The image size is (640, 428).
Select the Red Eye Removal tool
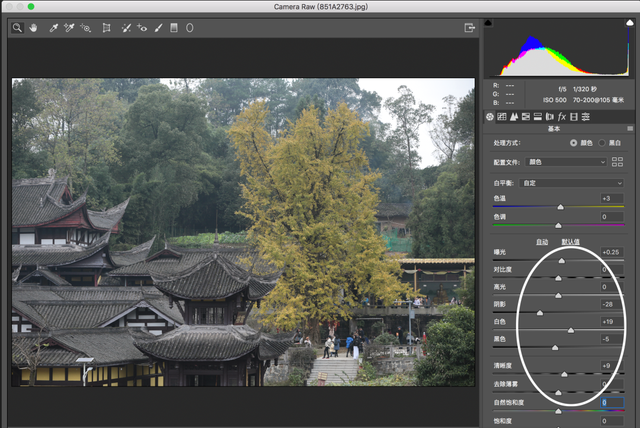pos(142,28)
